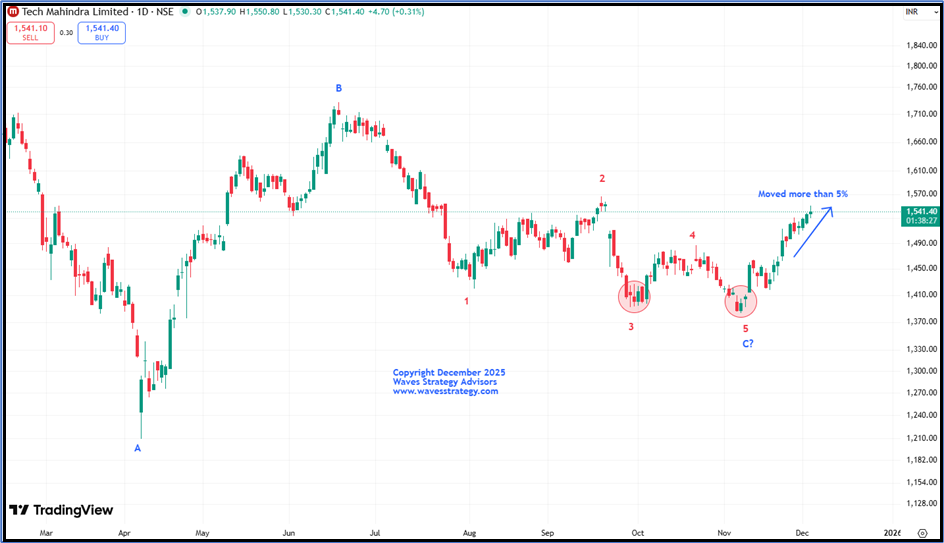Viewport: 944px width, 543px height.
Task: Click the Sep label on time axis
Action: (547, 533)
